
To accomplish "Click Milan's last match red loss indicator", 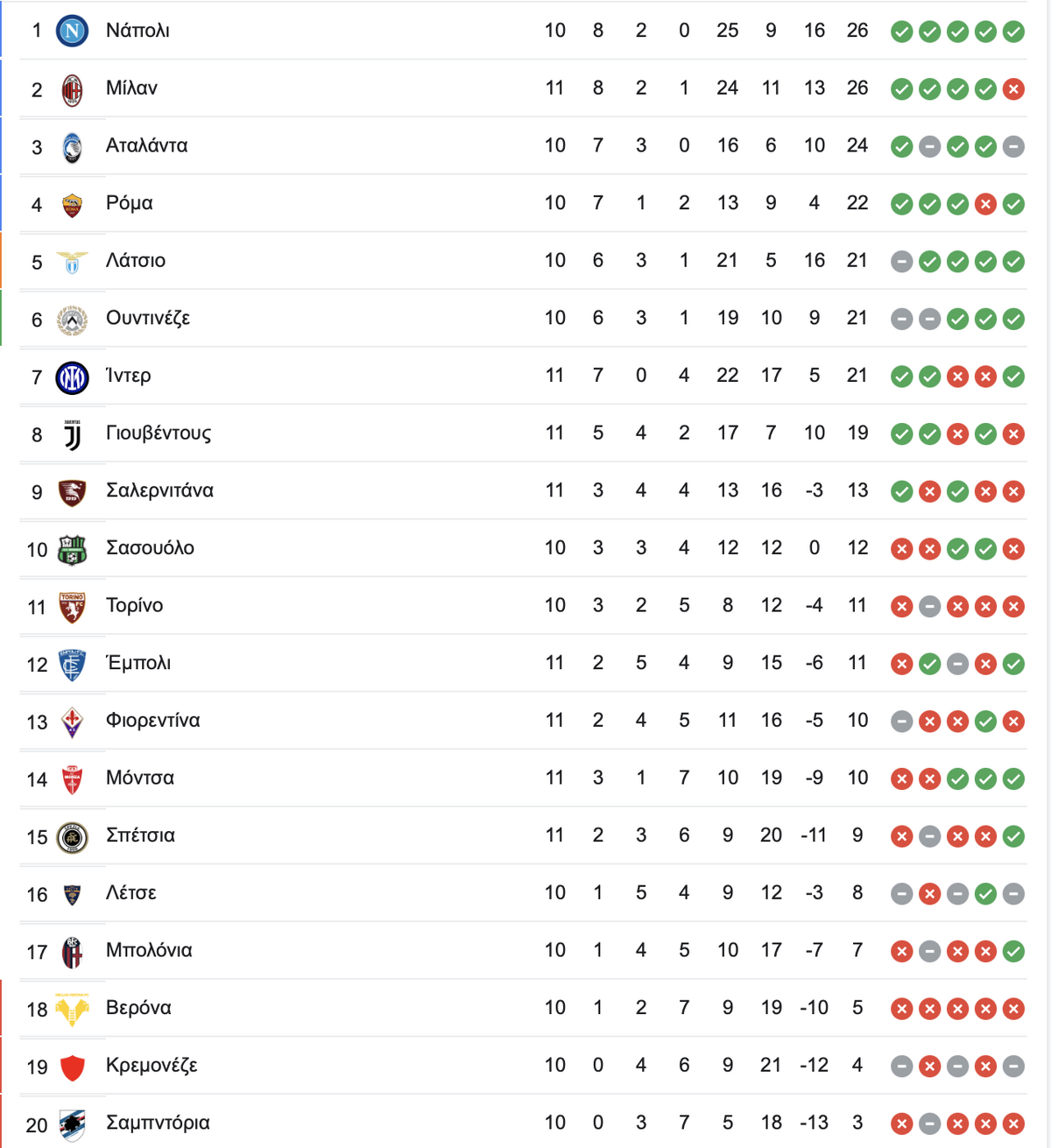I will point(1013,89).
